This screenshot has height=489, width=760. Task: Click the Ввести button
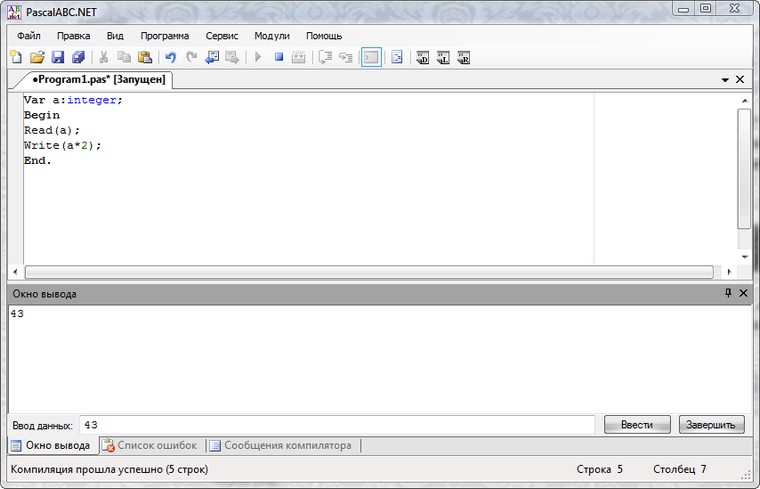[x=637, y=425]
